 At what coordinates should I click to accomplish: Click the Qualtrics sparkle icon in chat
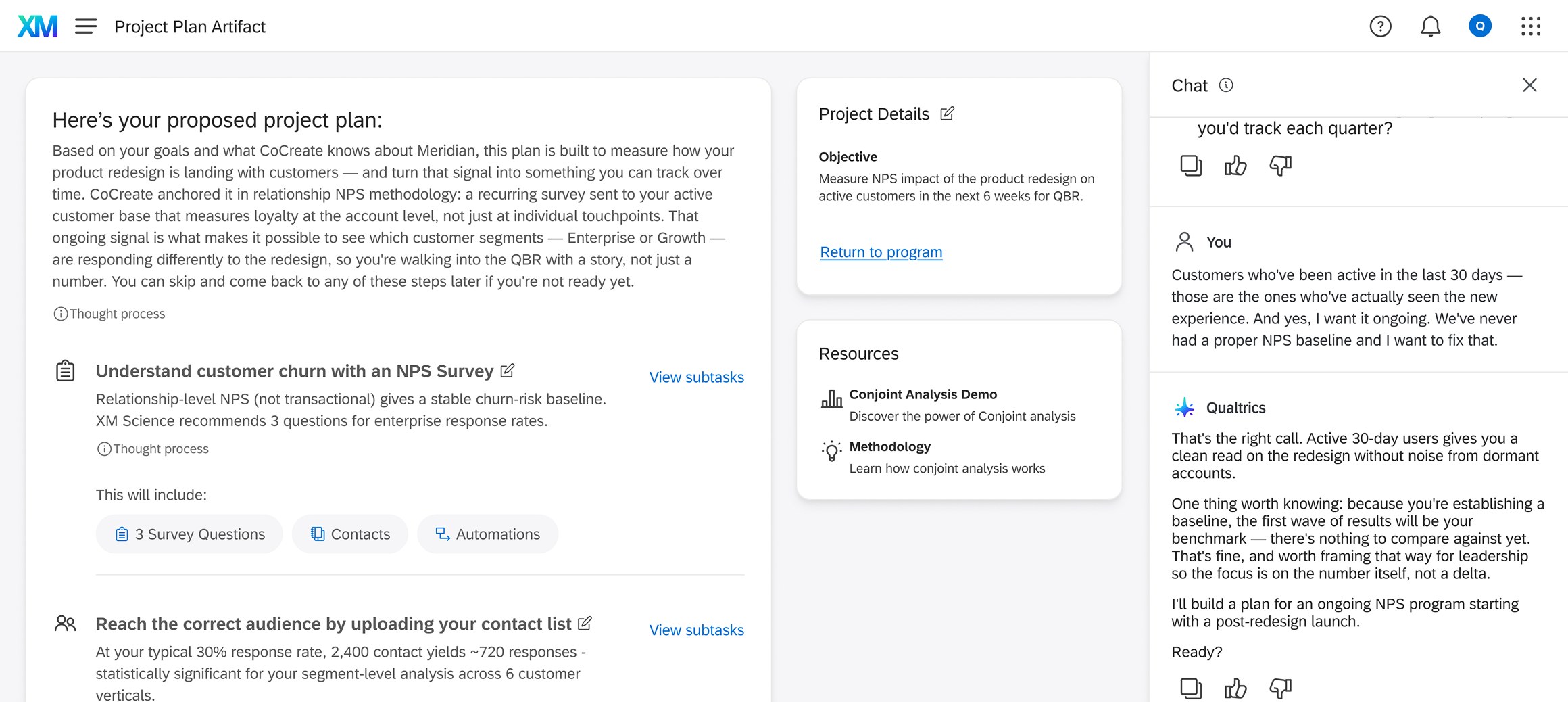point(1184,408)
